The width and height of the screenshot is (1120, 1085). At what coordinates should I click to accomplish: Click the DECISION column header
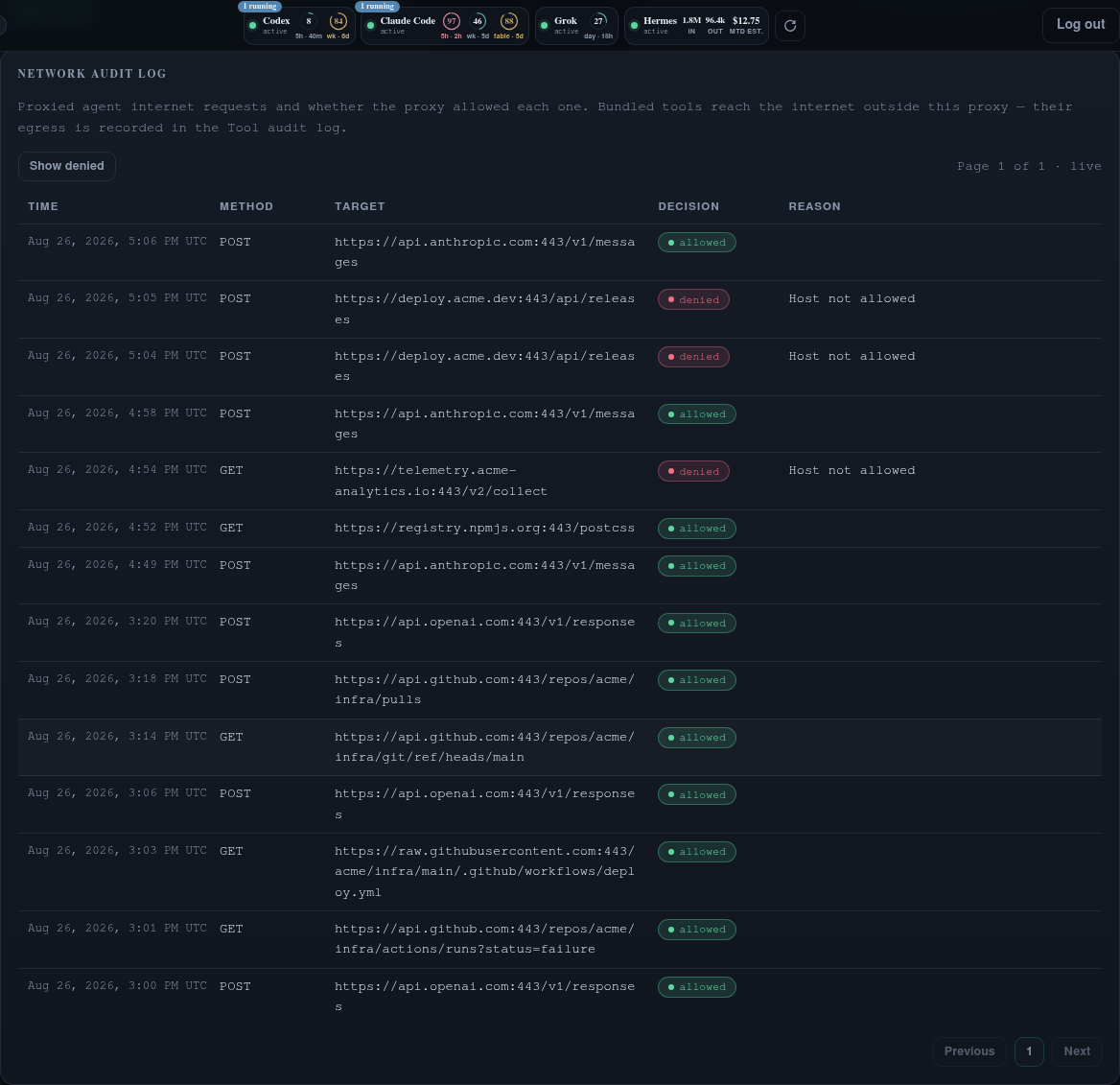[x=688, y=206]
